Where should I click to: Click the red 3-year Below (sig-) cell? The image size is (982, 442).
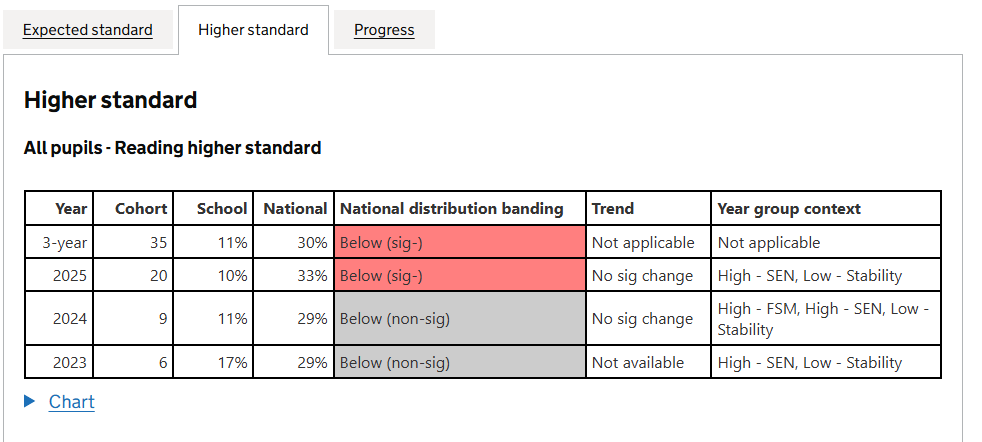click(x=460, y=242)
